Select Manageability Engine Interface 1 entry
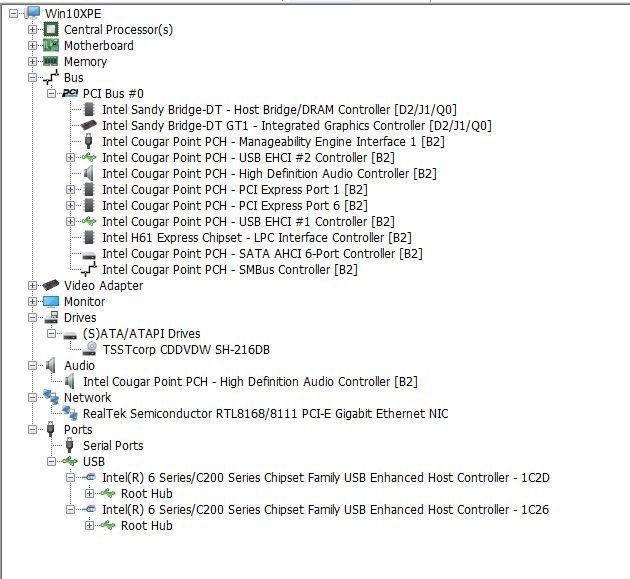The width and height of the screenshot is (630, 579). coord(273,141)
